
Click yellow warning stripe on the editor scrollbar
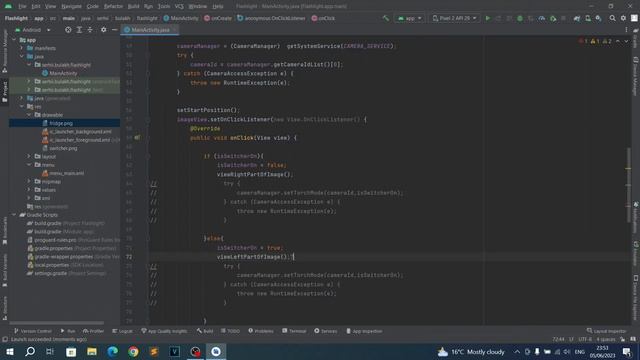628,169
